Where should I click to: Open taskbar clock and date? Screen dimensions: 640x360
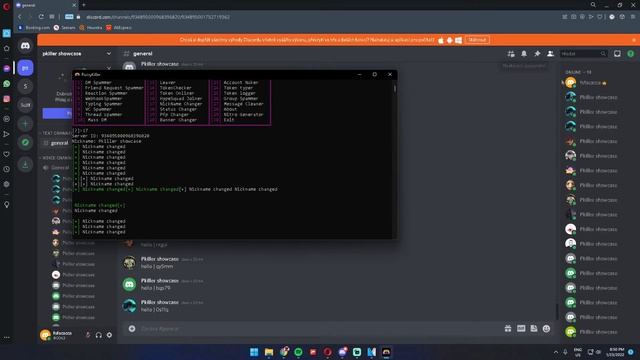tap(616, 352)
